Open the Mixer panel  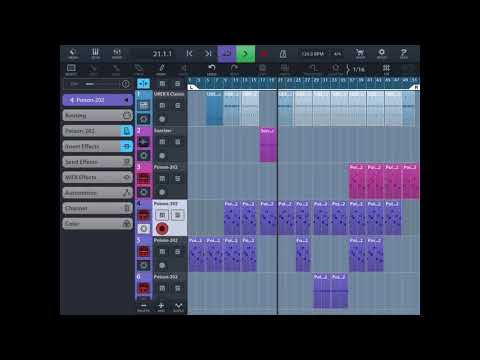117,53
